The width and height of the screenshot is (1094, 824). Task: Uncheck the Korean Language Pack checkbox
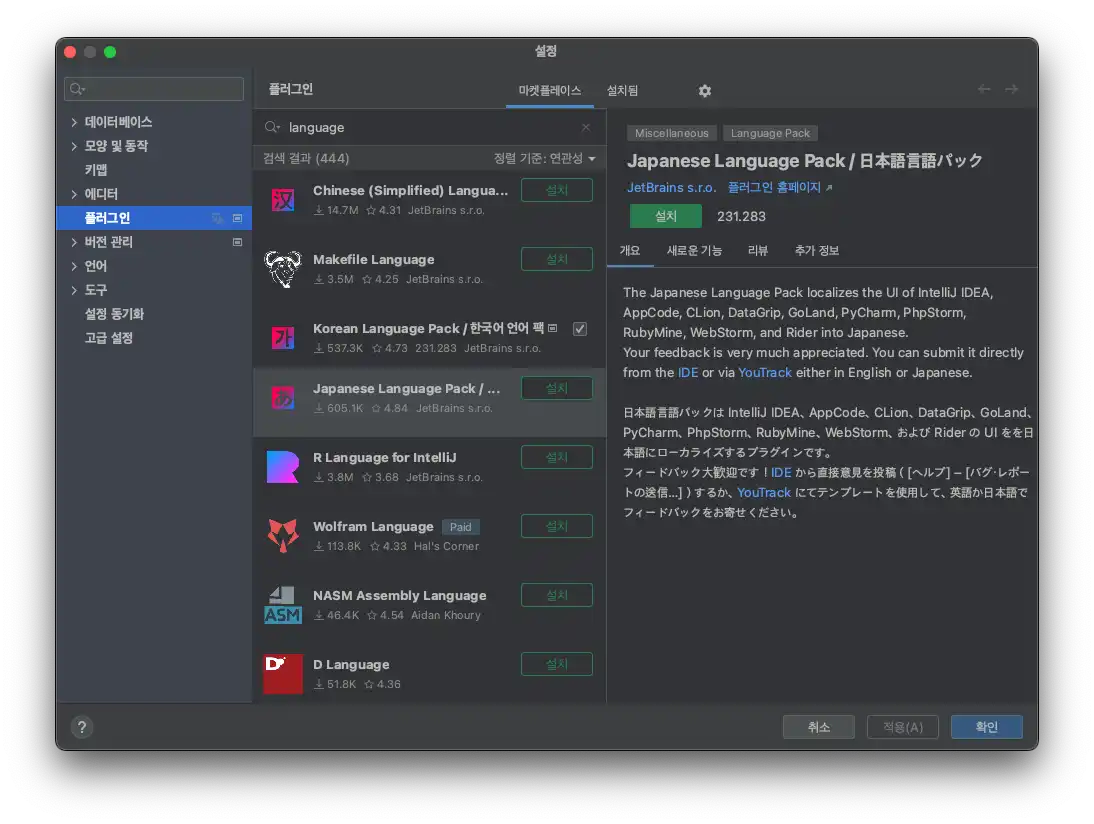click(580, 329)
